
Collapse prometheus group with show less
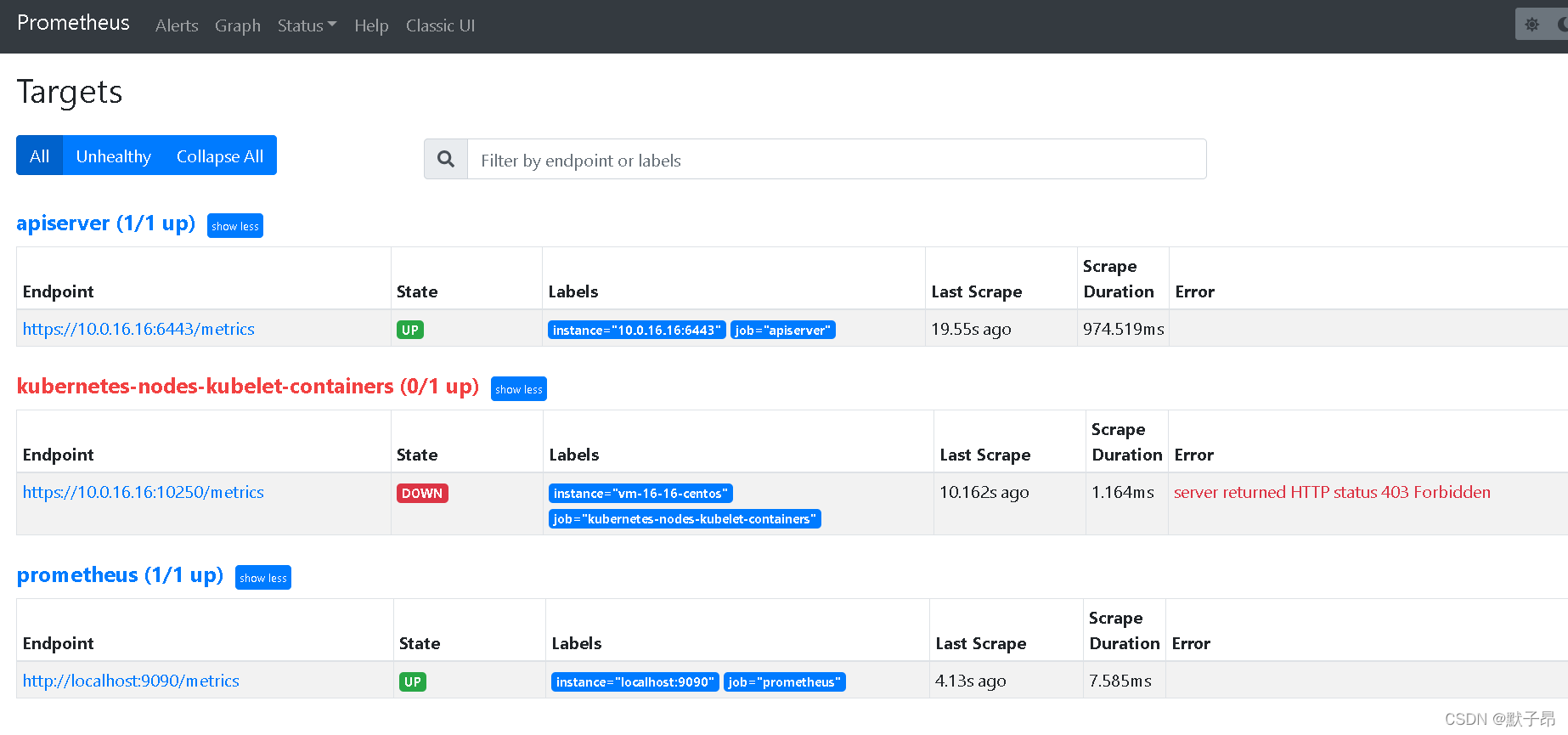tap(263, 578)
